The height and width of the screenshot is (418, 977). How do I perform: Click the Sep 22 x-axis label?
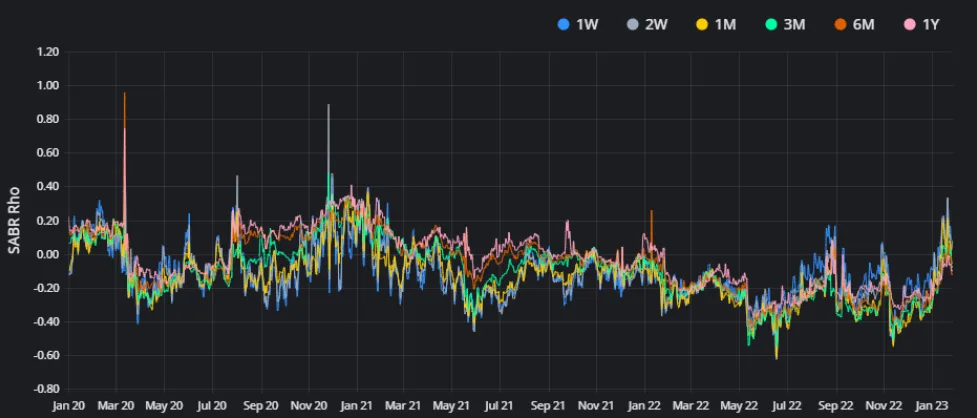[836, 404]
